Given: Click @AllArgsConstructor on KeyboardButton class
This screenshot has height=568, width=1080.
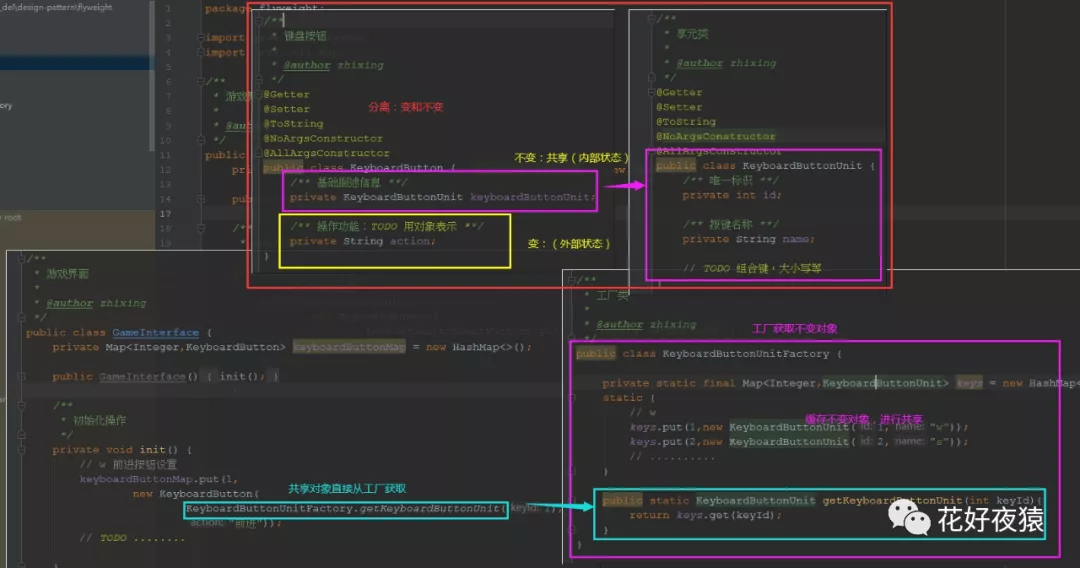Looking at the screenshot, I should [x=326, y=153].
